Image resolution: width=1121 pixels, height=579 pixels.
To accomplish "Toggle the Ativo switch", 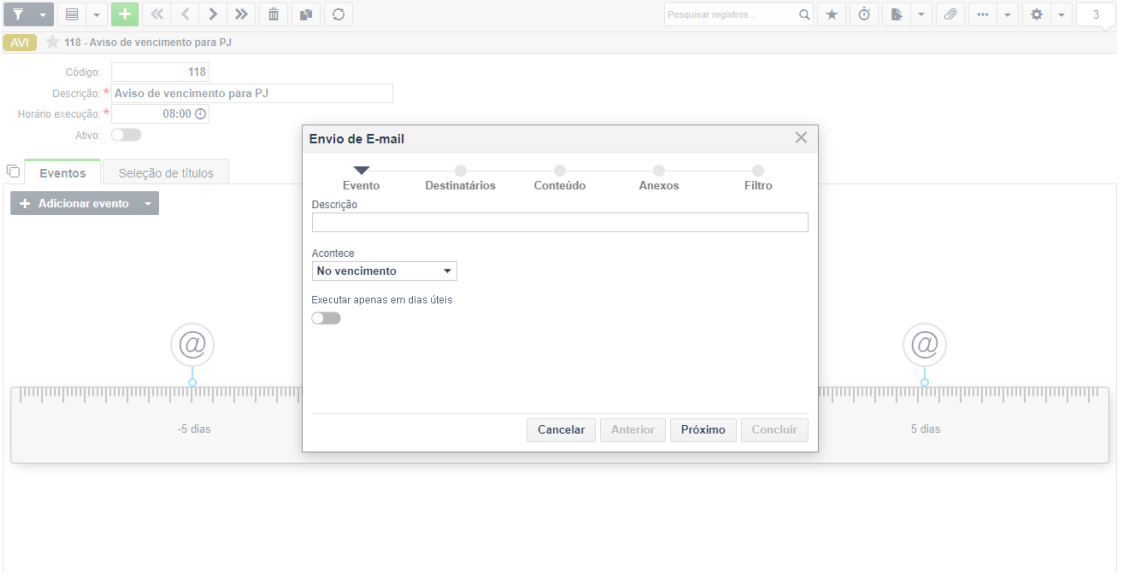I will [126, 134].
